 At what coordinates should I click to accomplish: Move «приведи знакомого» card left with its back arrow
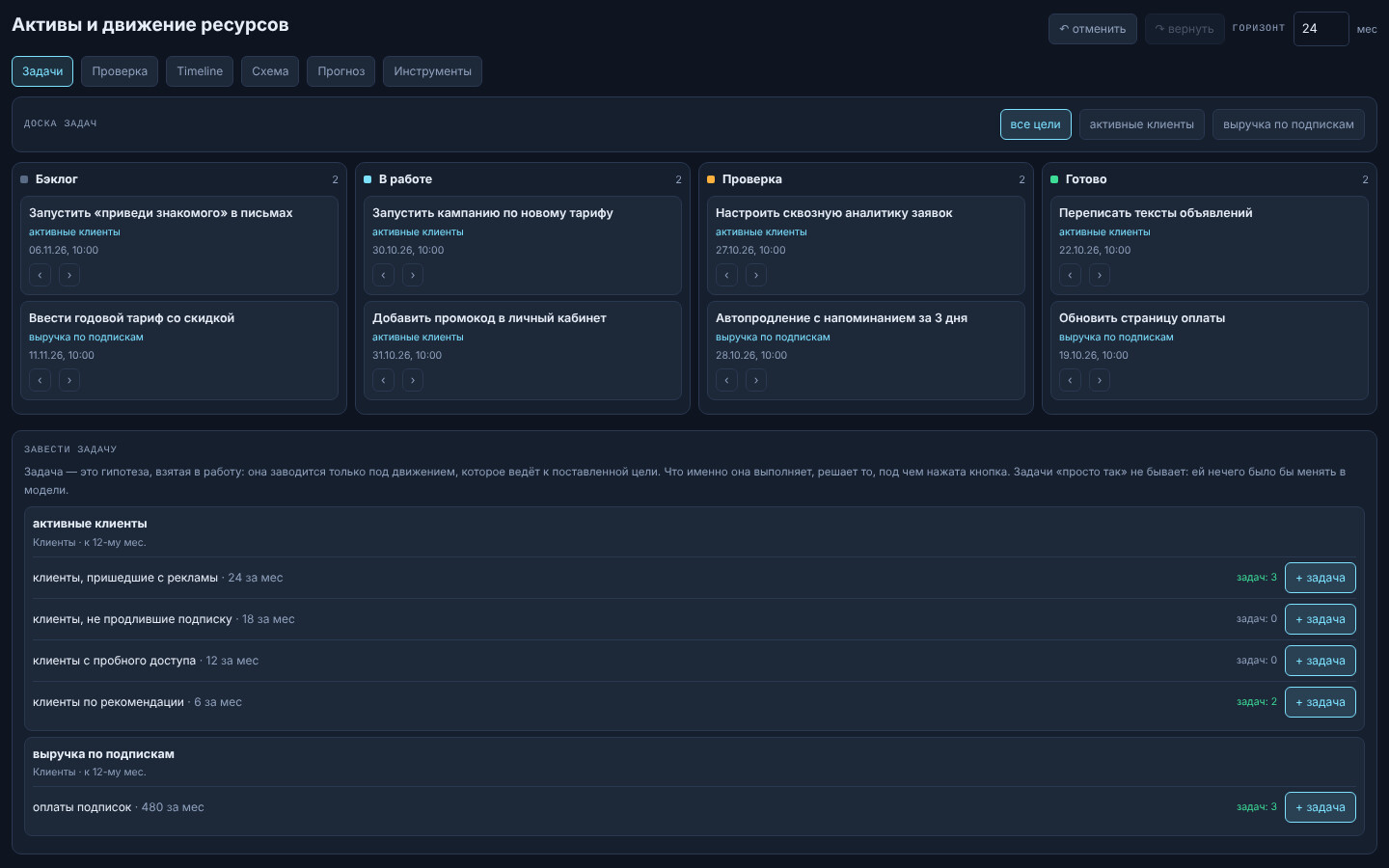click(40, 276)
